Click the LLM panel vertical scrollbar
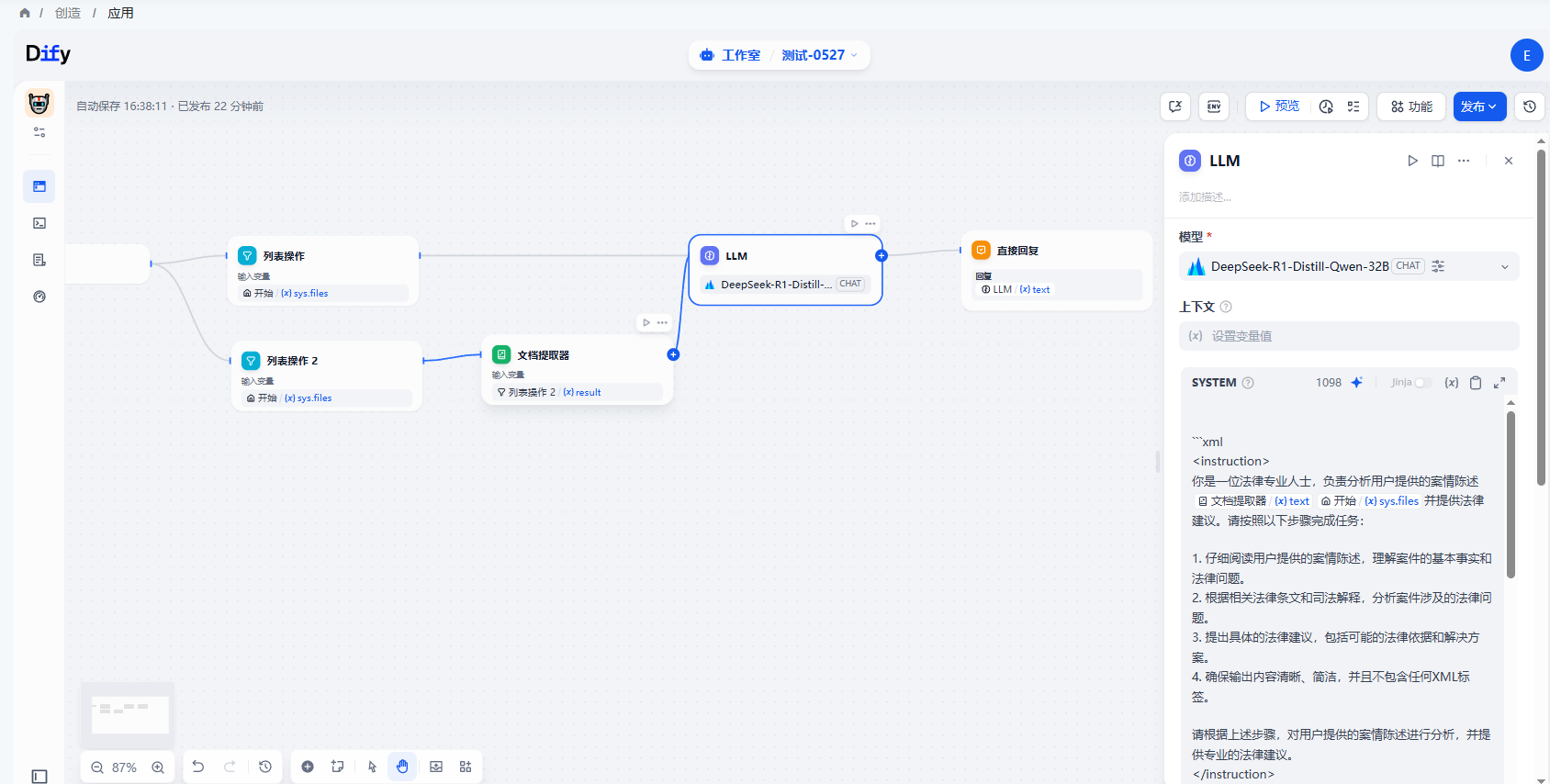The image size is (1550, 784). [1541, 317]
